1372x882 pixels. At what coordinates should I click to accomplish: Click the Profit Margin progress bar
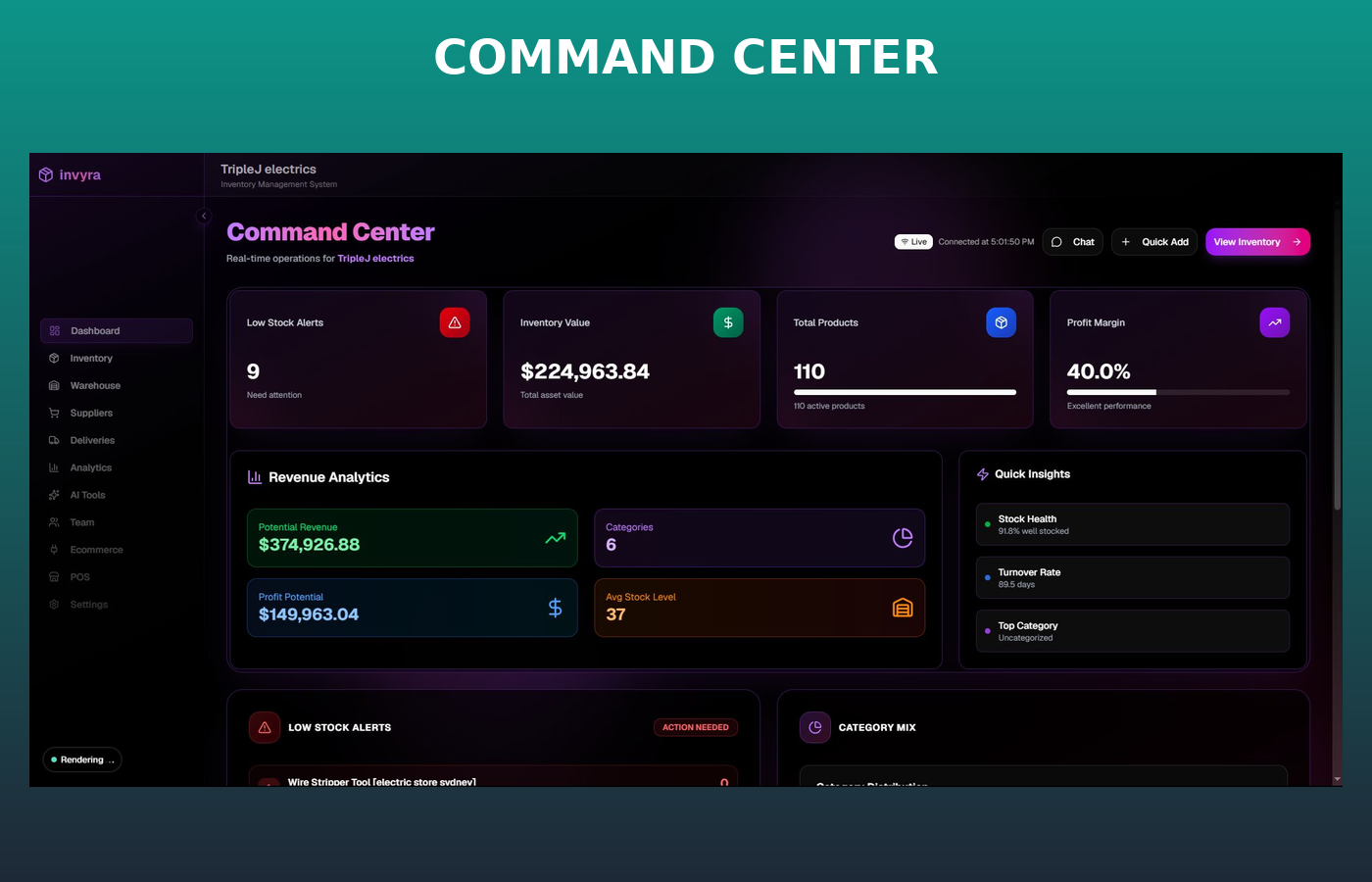click(x=1178, y=392)
